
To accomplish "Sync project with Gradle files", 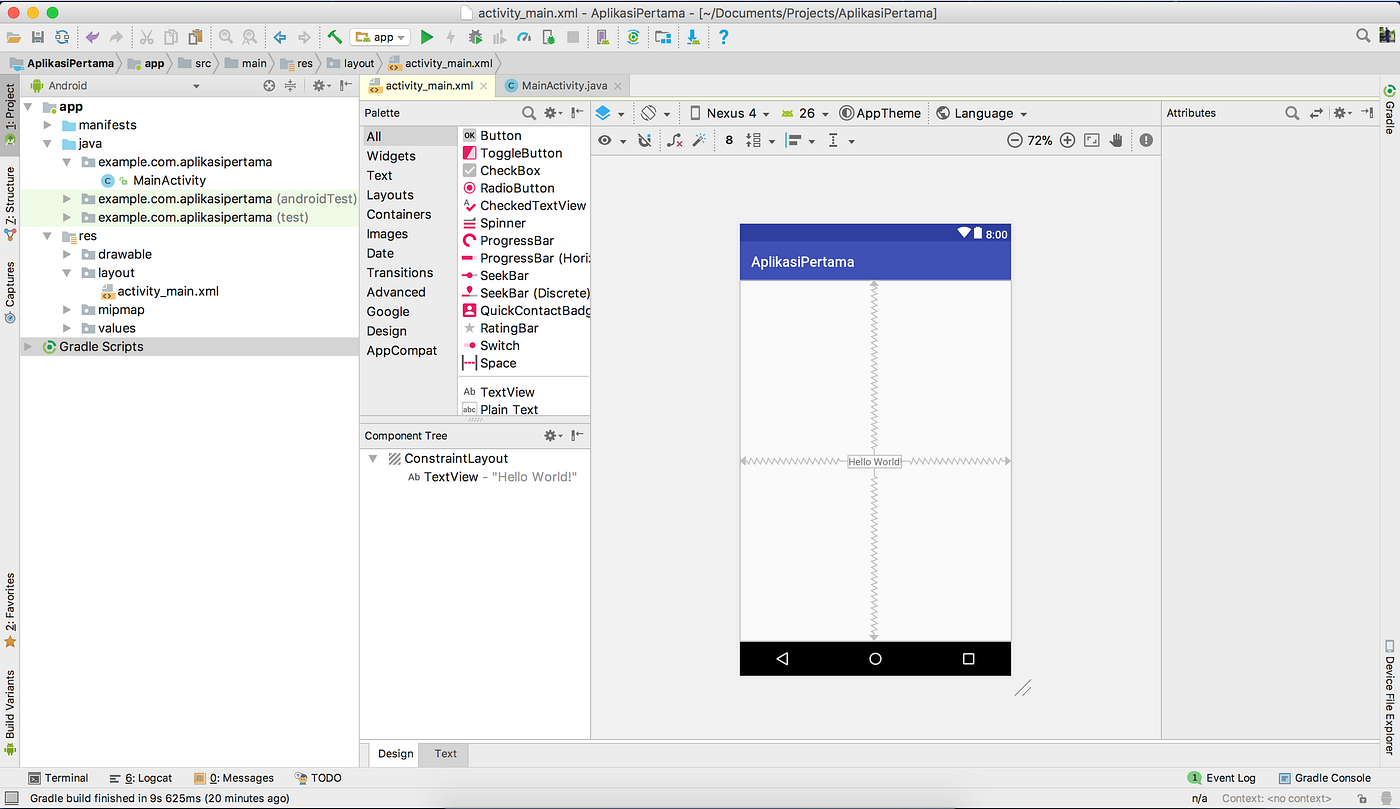I will pos(634,36).
